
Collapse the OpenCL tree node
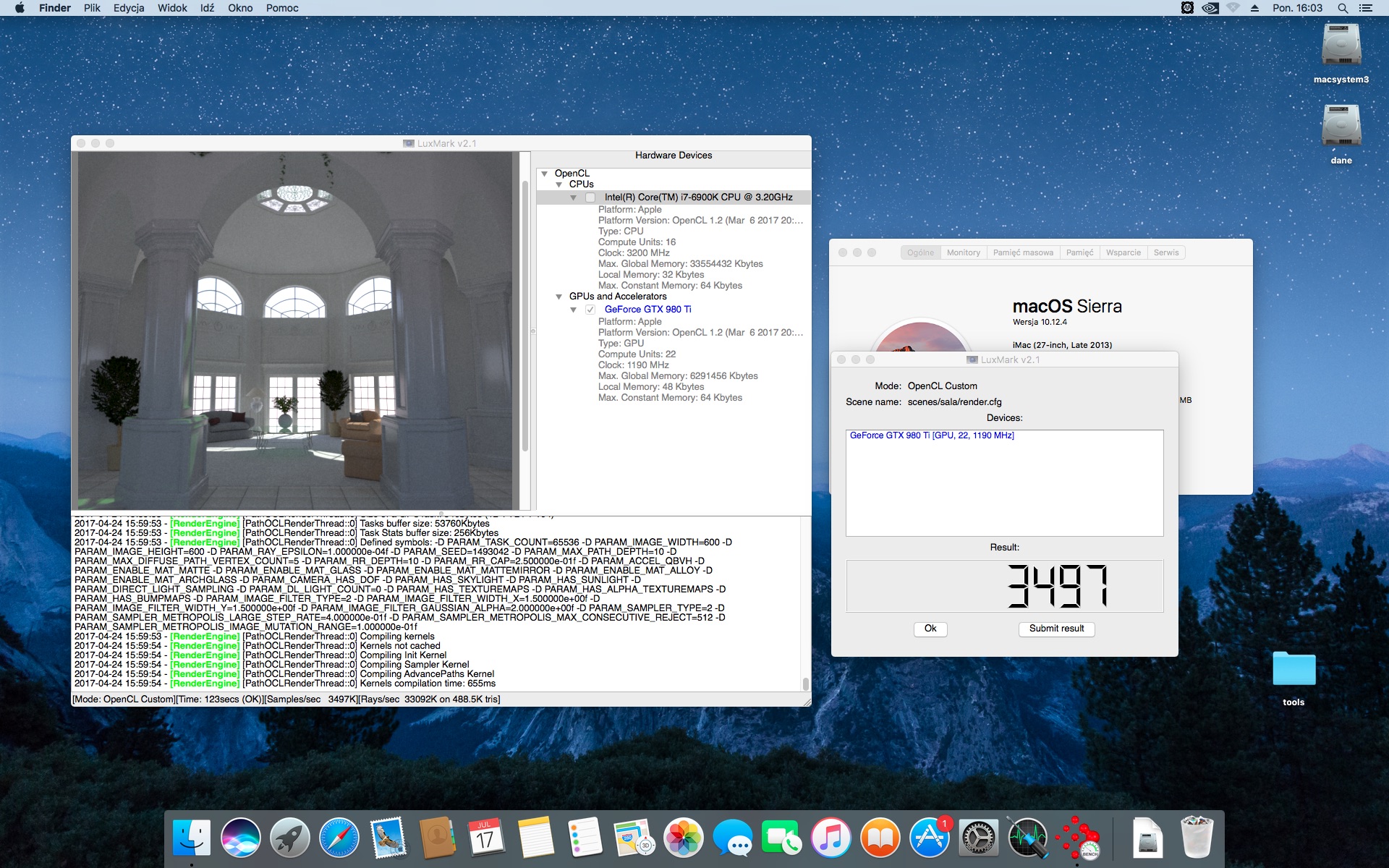[545, 174]
